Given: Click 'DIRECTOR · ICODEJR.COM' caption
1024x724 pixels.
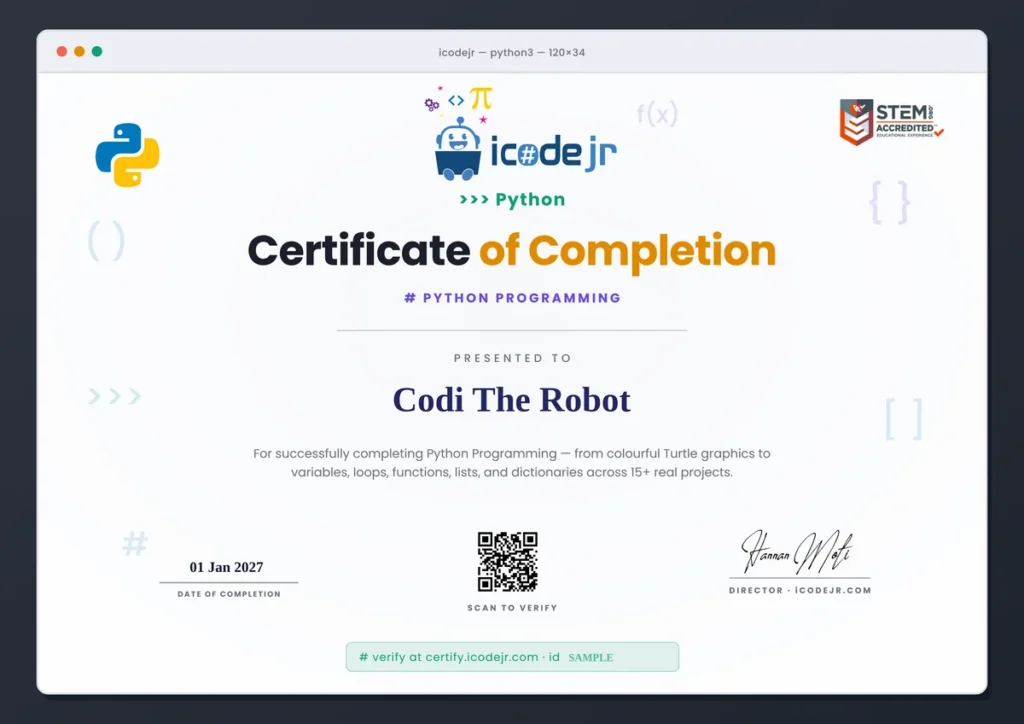Looking at the screenshot, I should click(800, 590).
